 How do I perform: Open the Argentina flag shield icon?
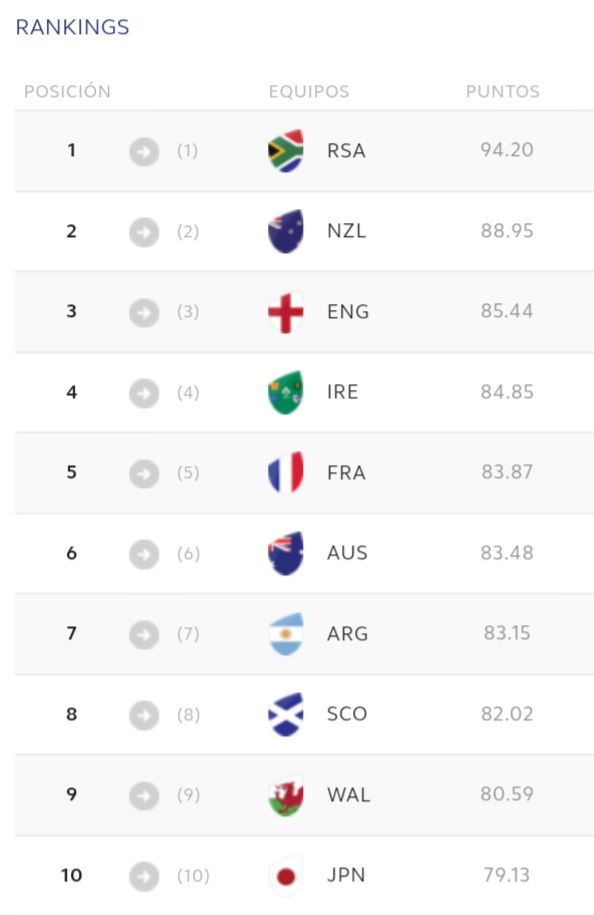pos(286,634)
